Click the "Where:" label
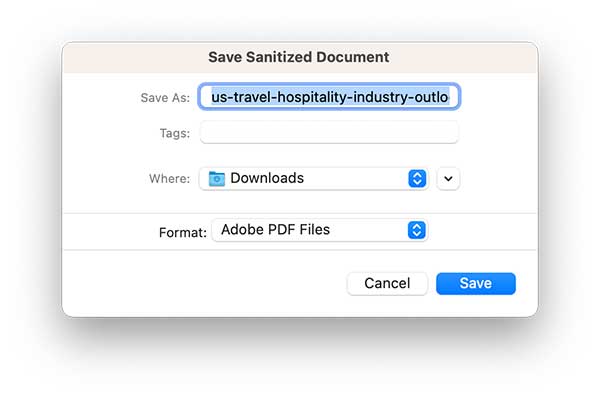This screenshot has width=600, height=399. (170, 179)
